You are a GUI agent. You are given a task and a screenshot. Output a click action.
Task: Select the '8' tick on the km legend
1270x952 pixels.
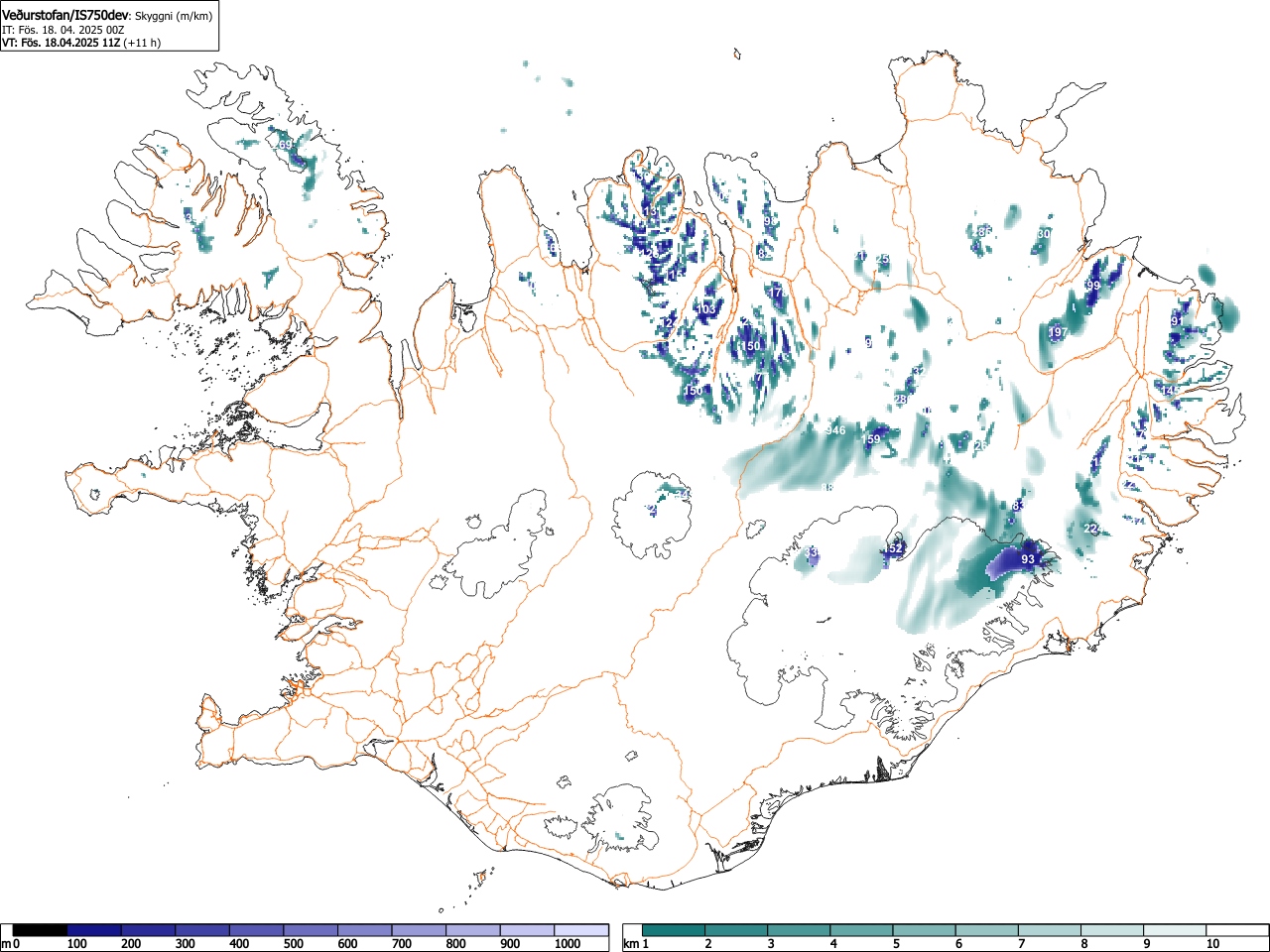click(1083, 944)
